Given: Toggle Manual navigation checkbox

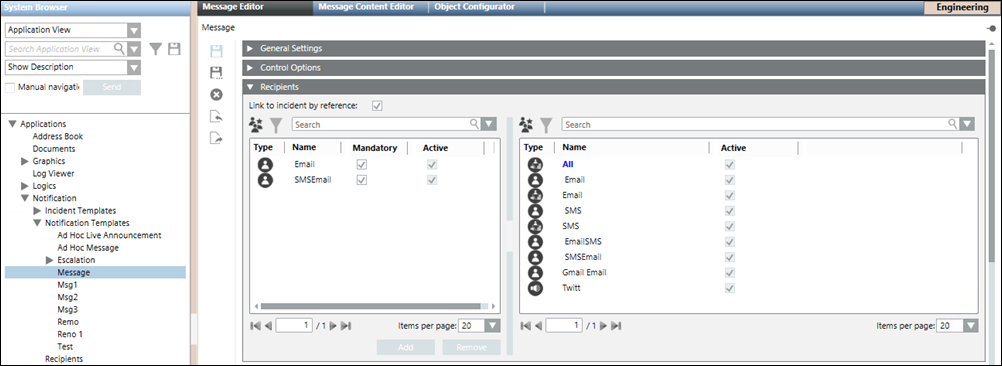Looking at the screenshot, I should click(x=10, y=88).
